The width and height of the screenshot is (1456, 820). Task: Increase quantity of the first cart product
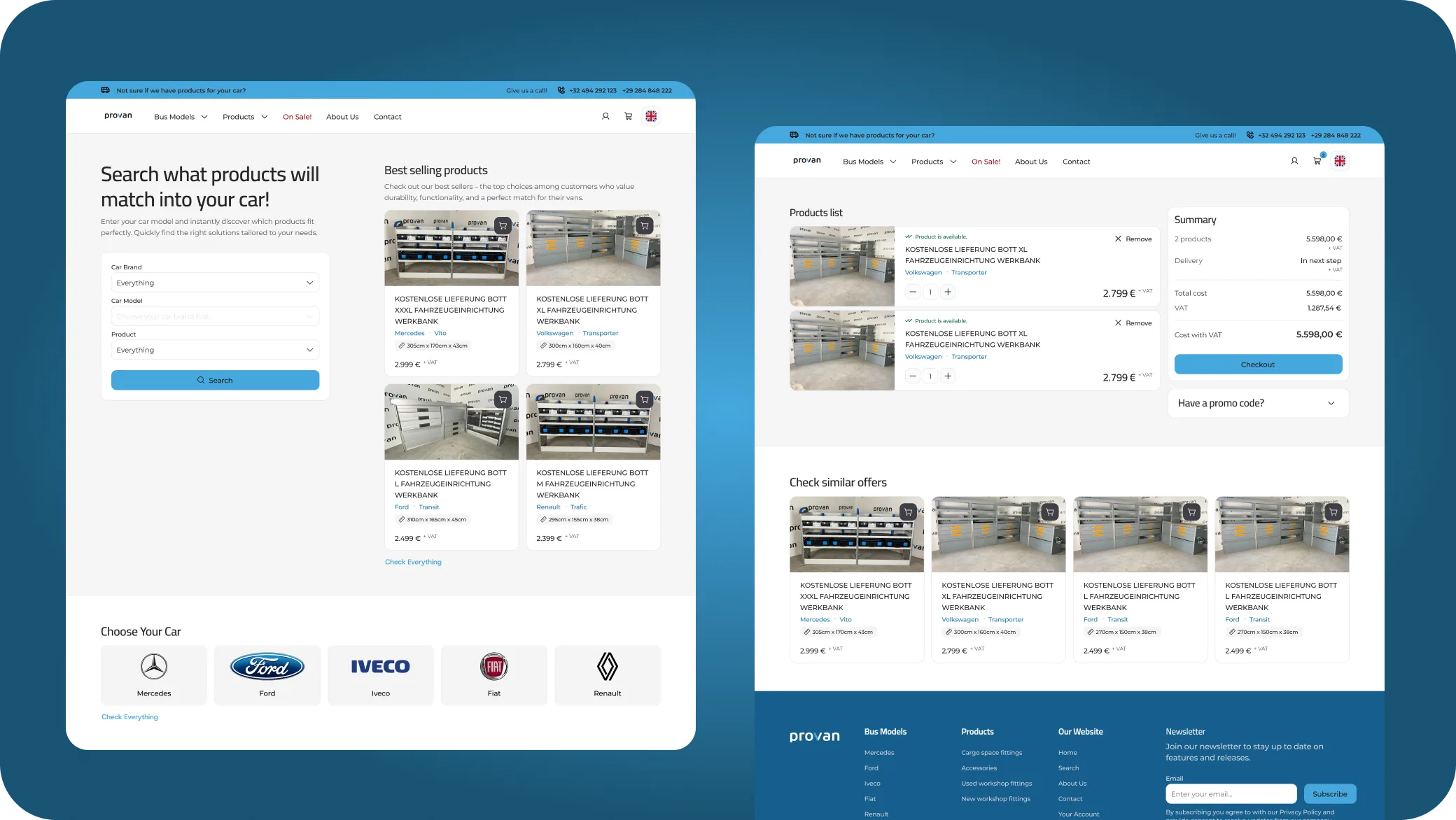click(x=948, y=292)
